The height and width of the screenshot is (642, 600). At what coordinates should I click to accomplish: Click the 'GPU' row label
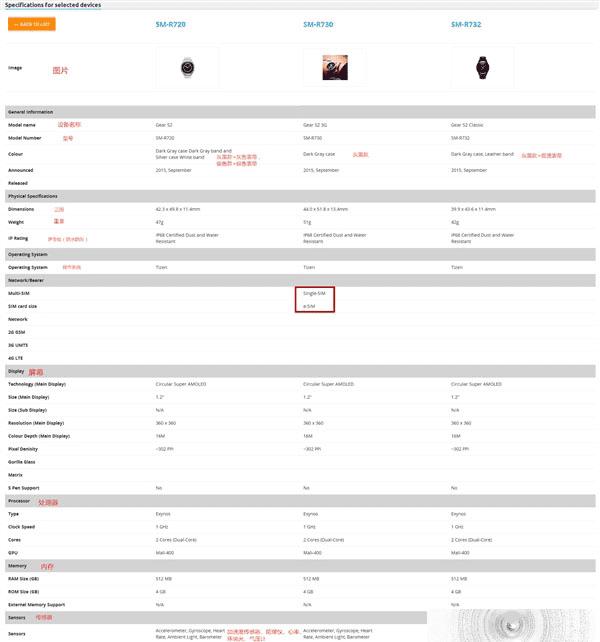[13, 553]
